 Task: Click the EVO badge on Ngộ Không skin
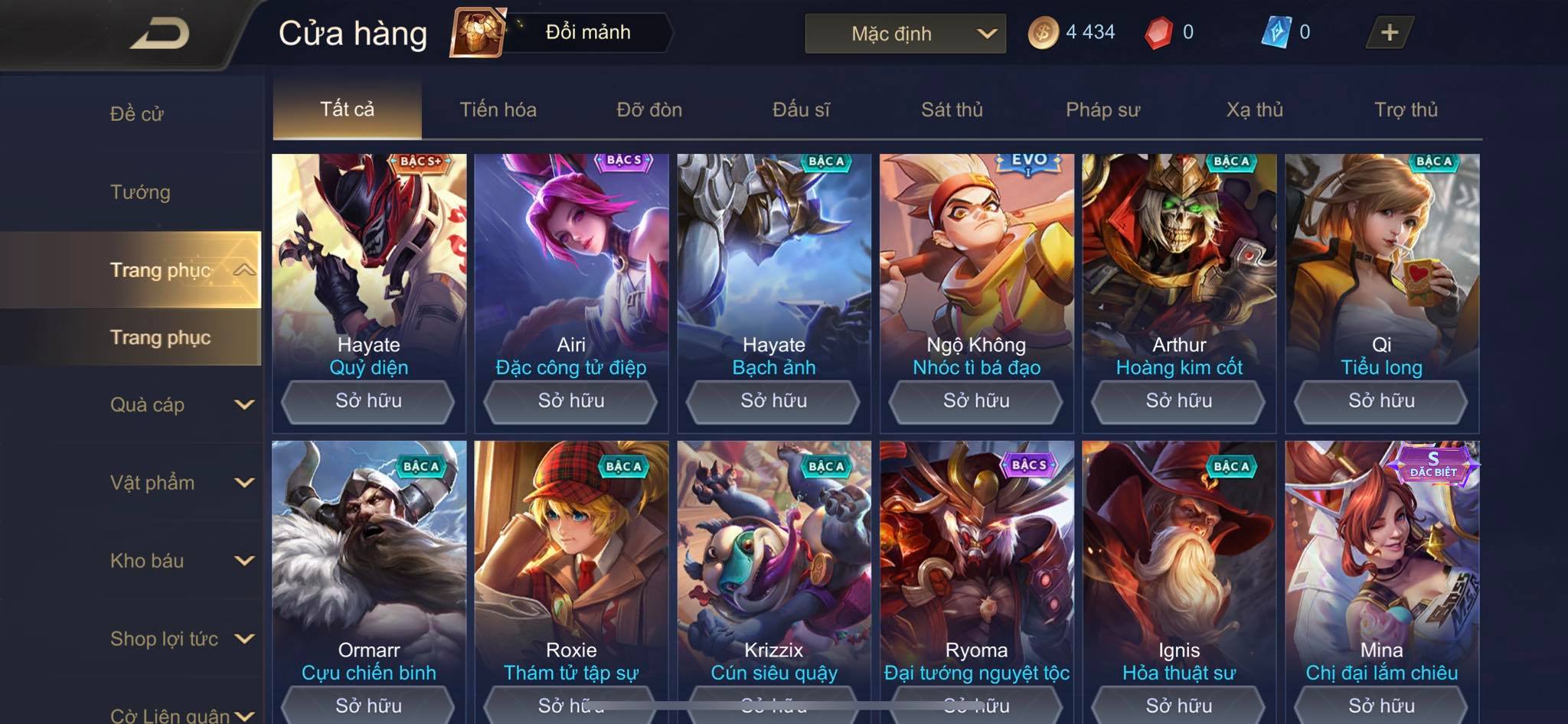click(1028, 161)
